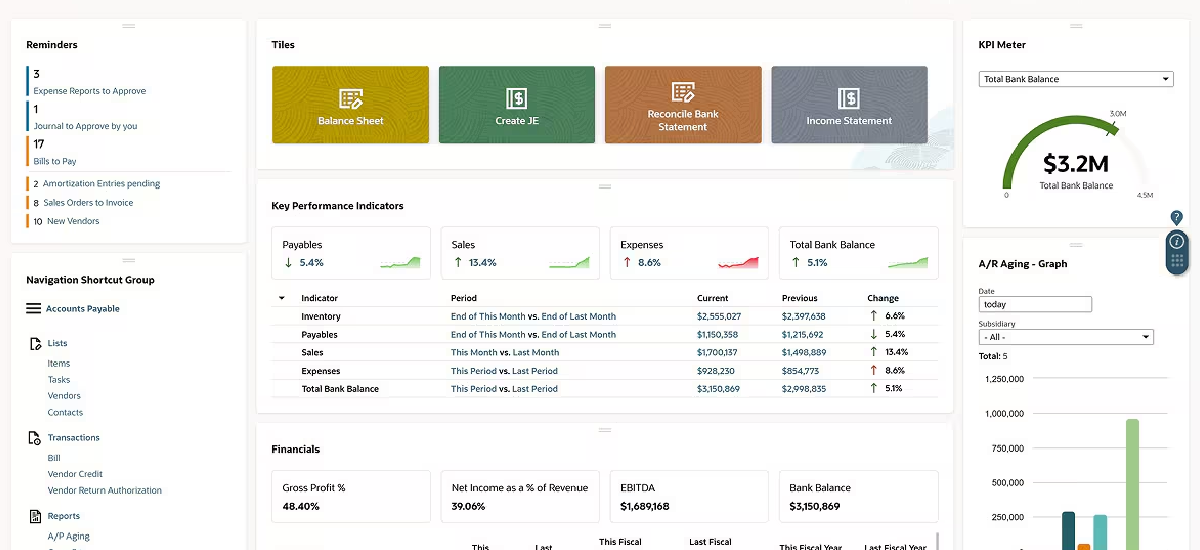This screenshot has width=1200, height=550.
Task: Open the Bills to Pay reminder
Action: [x=55, y=161]
